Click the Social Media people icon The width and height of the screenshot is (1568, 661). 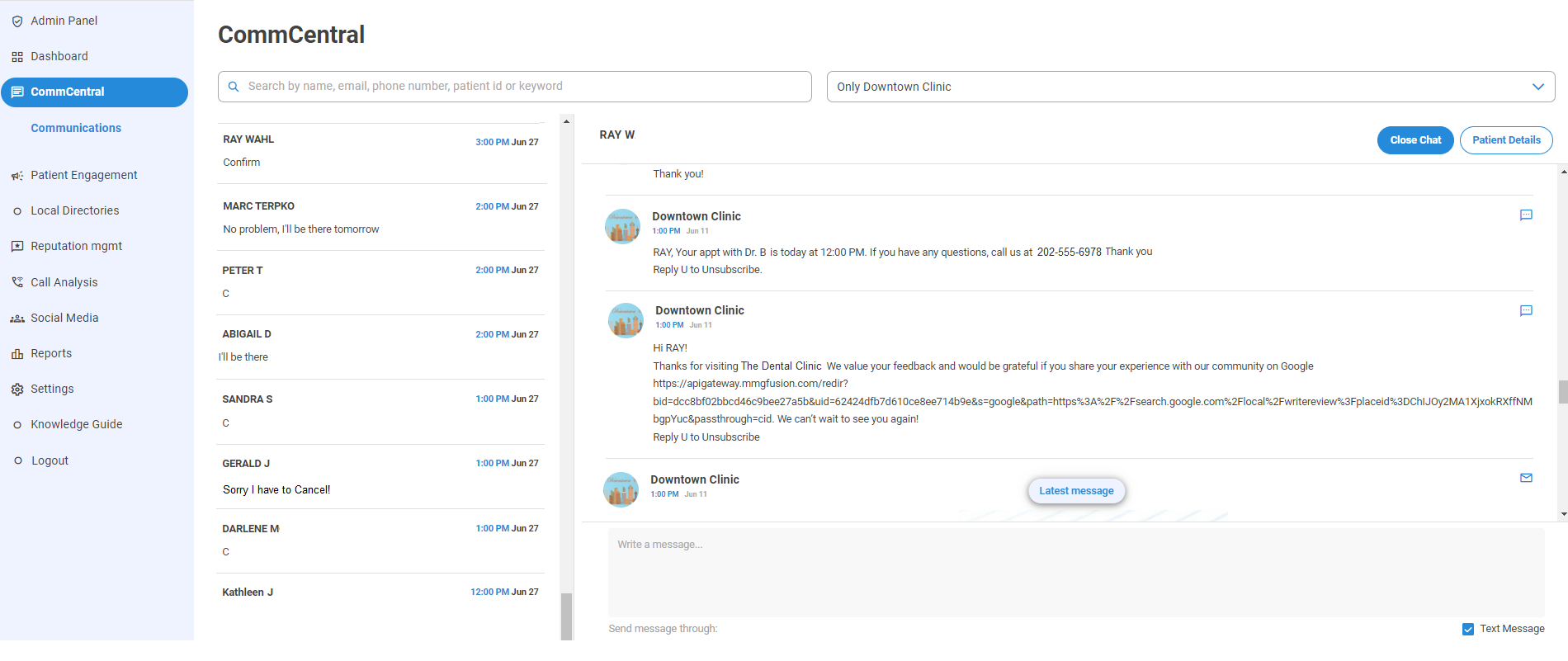pos(17,319)
